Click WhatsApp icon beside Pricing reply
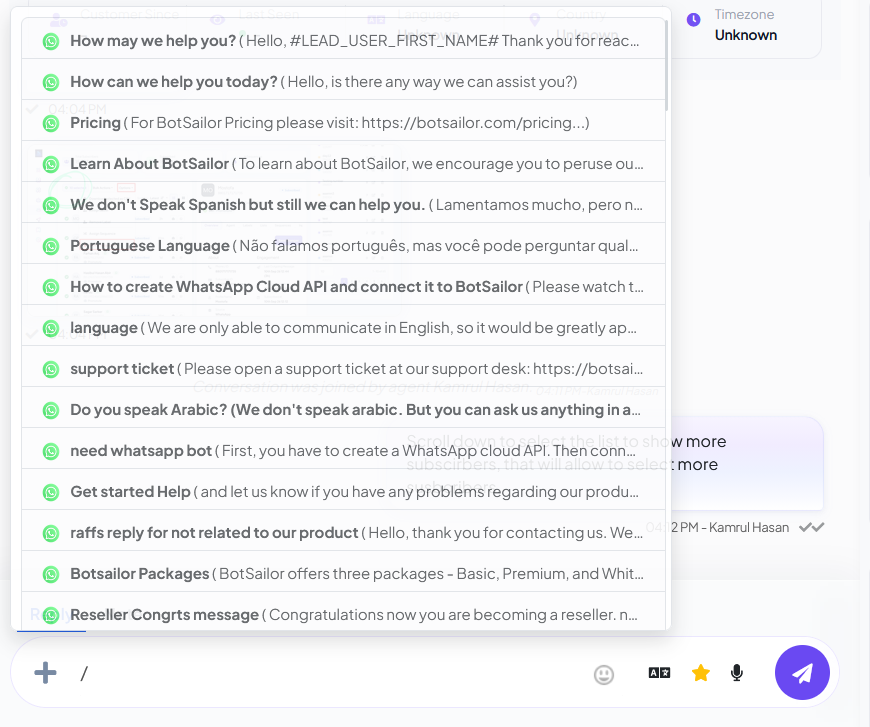Viewport: 870px width, 727px height. (51, 123)
